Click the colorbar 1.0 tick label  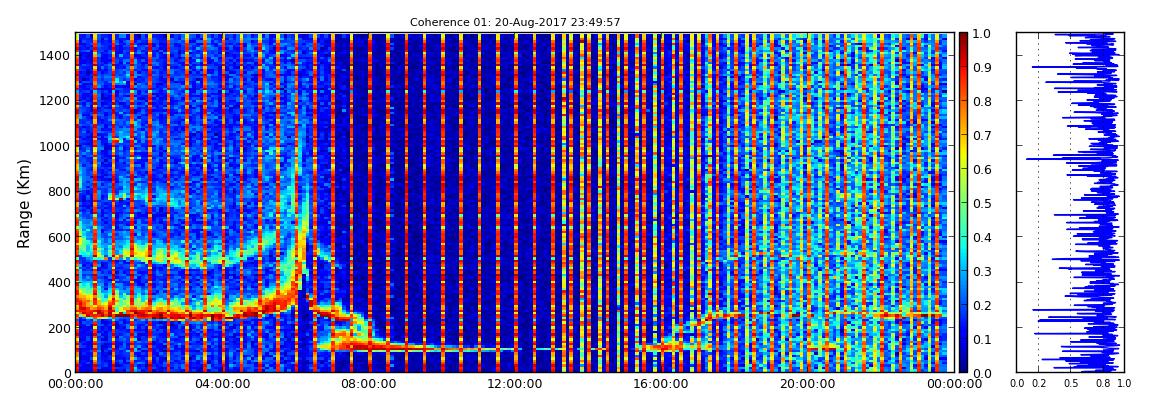[x=984, y=34]
